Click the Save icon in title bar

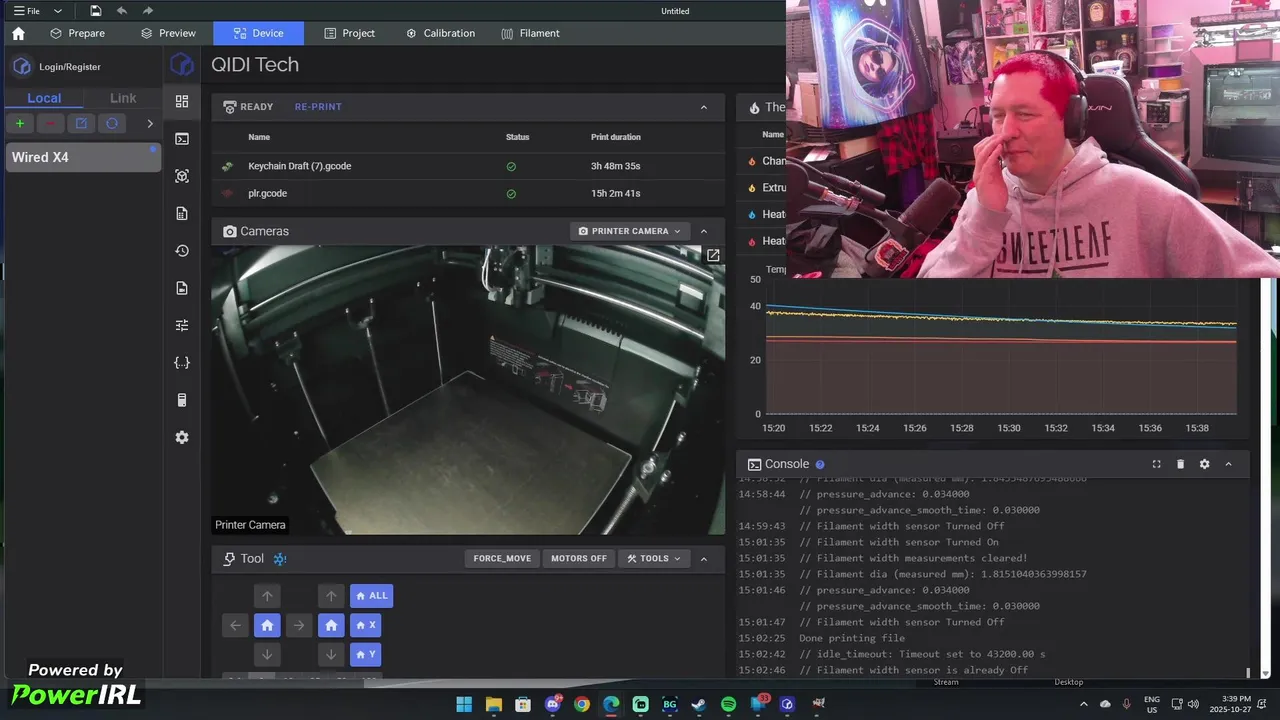coord(95,11)
